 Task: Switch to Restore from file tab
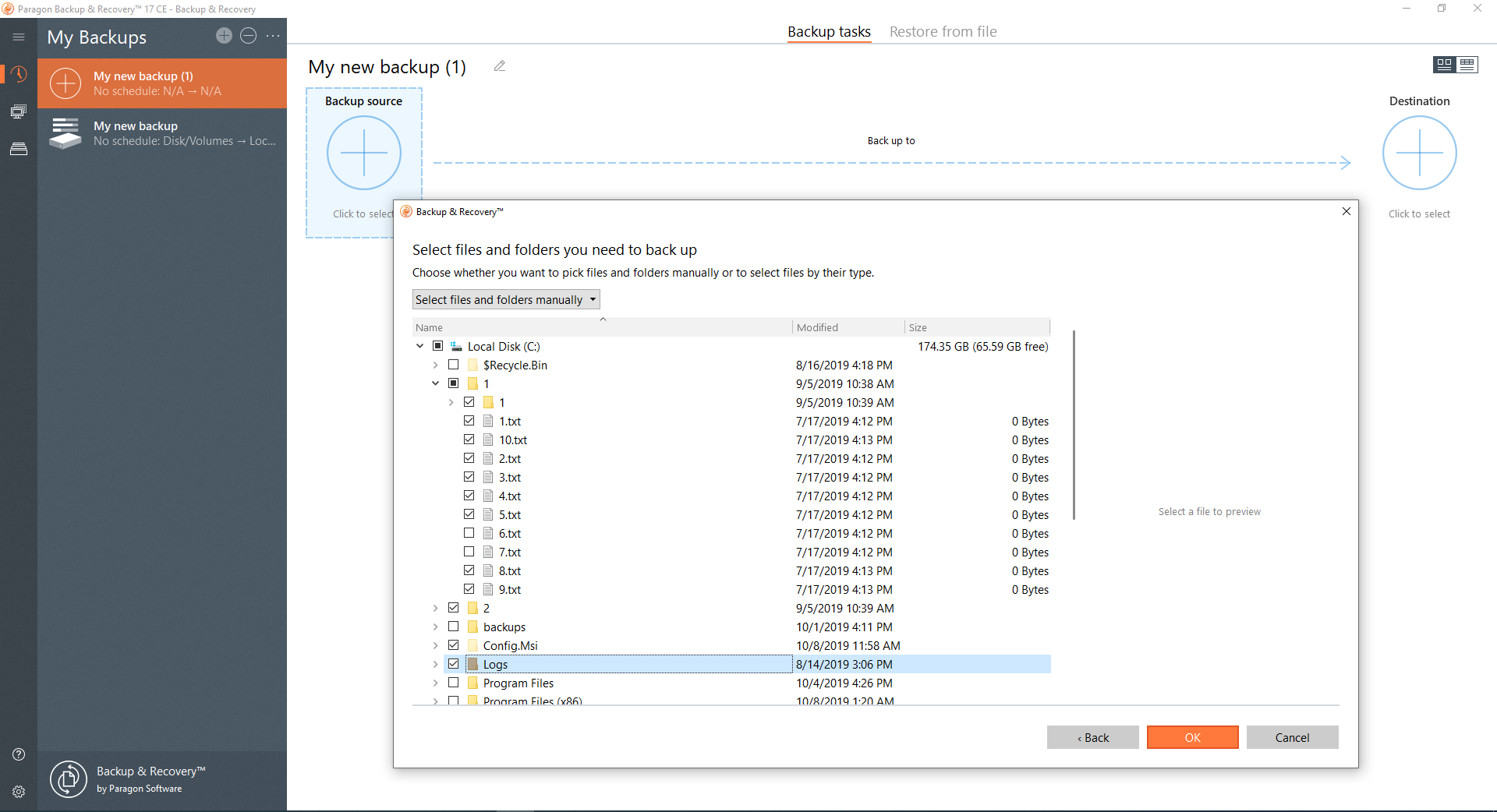tap(943, 32)
